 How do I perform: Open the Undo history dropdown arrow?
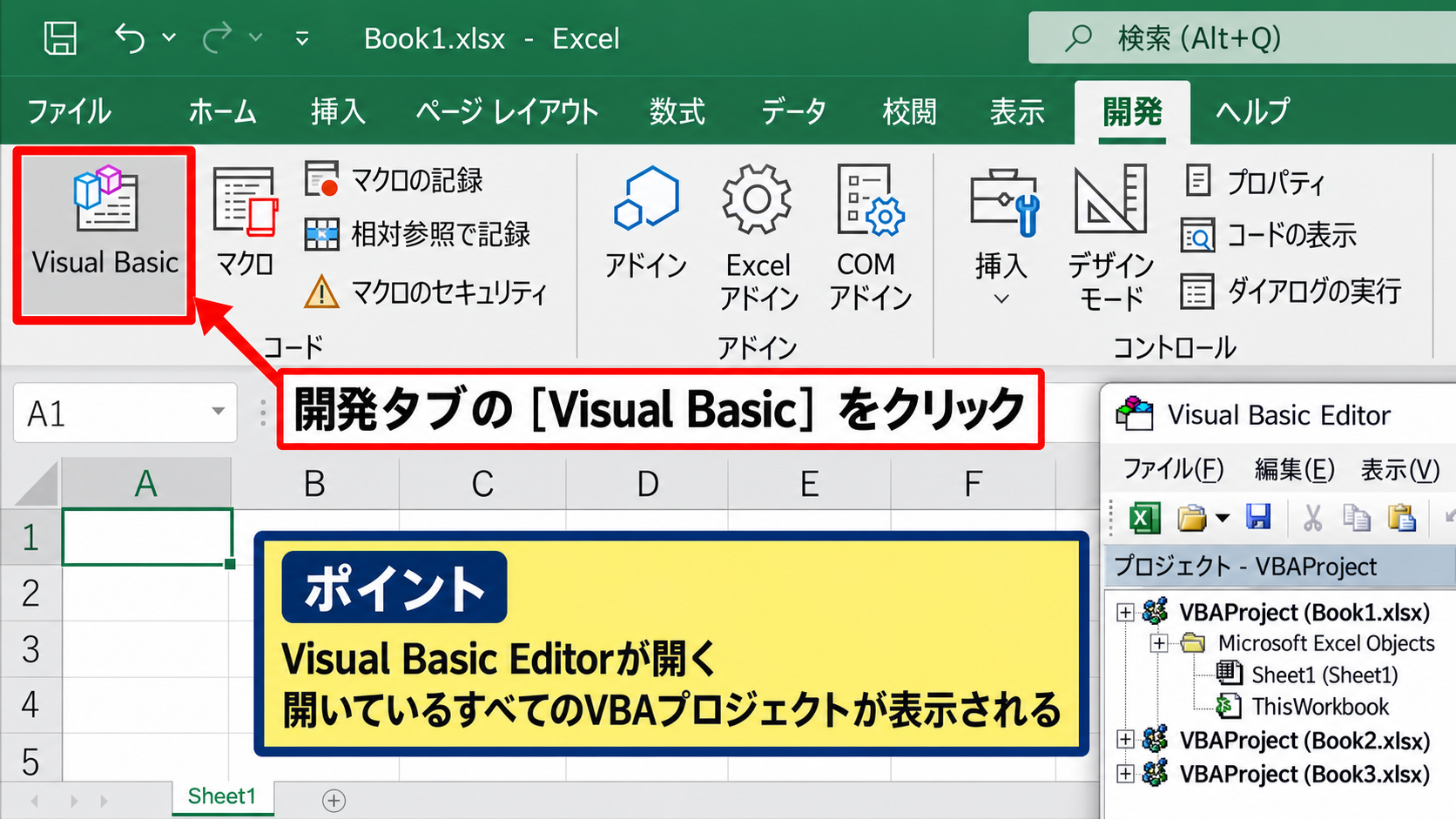click(x=169, y=38)
